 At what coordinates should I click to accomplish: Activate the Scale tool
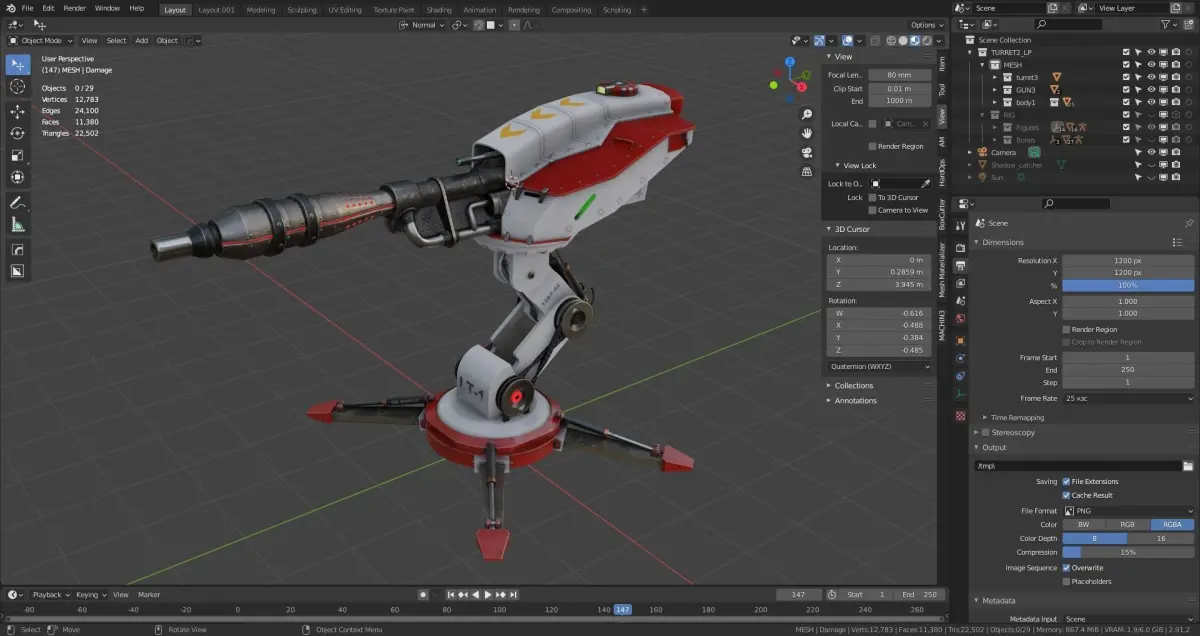pyautogui.click(x=17, y=155)
